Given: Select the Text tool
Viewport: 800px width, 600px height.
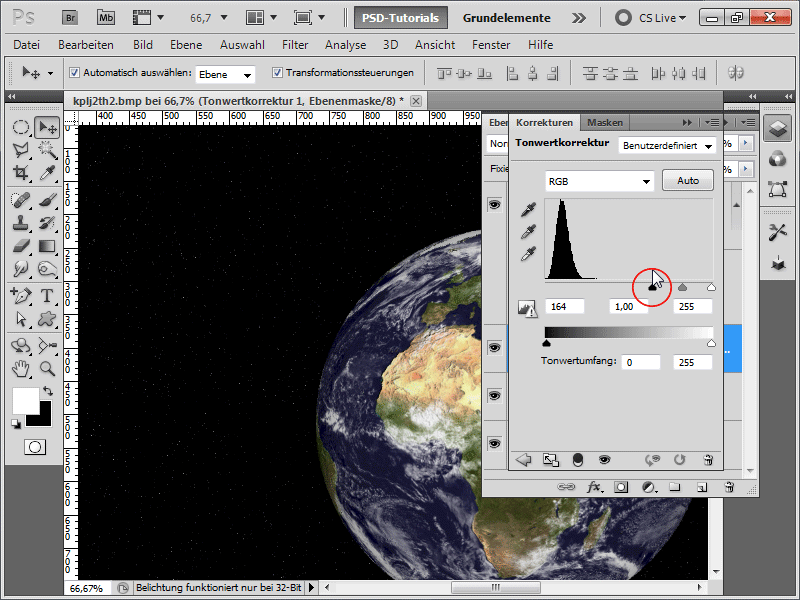Looking at the screenshot, I should click(47, 295).
